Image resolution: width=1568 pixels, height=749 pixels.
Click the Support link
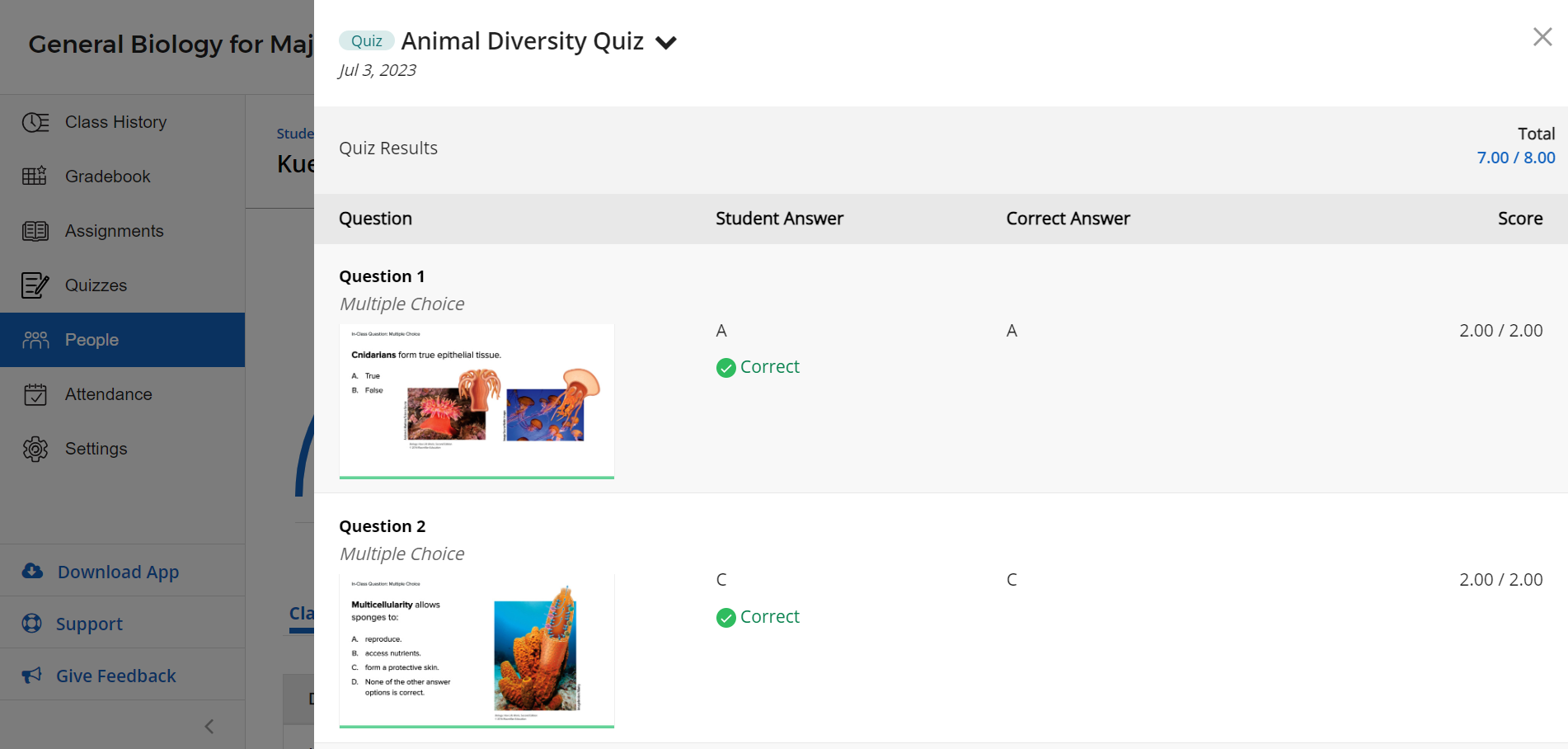click(x=89, y=624)
